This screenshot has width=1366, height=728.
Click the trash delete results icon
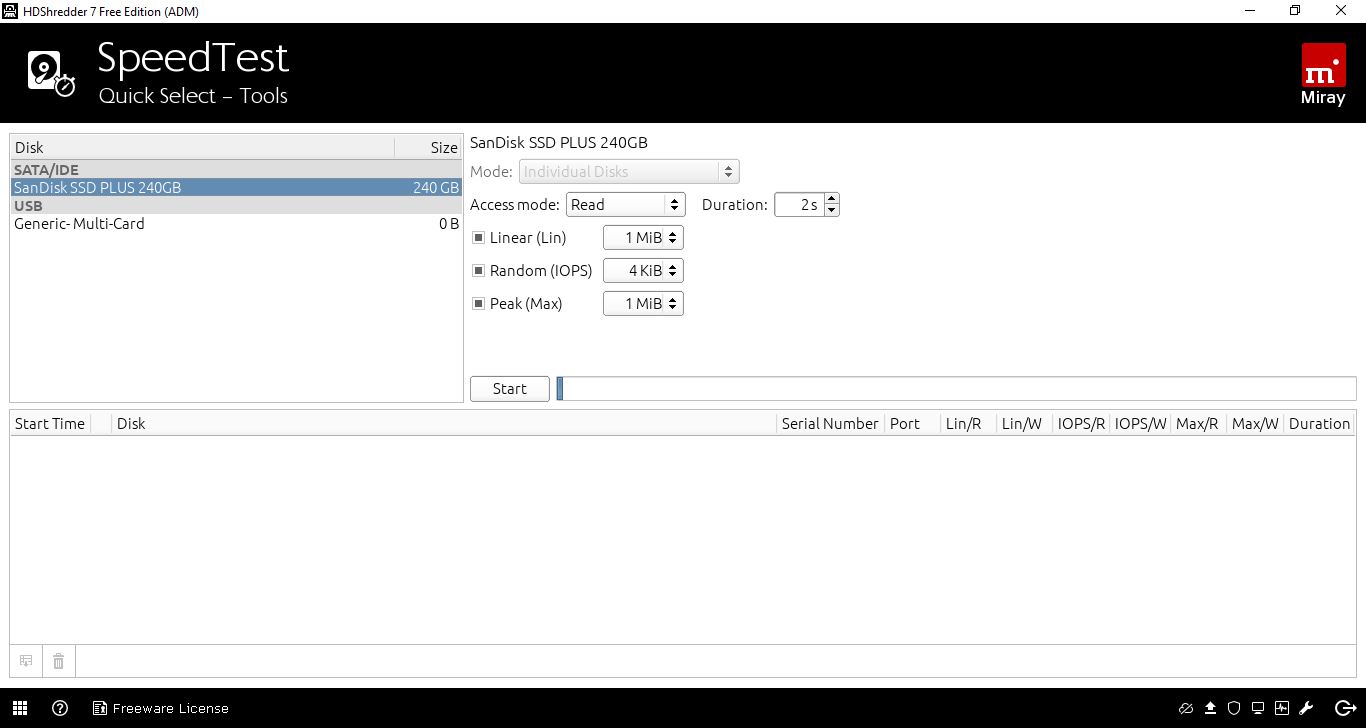pos(59,661)
